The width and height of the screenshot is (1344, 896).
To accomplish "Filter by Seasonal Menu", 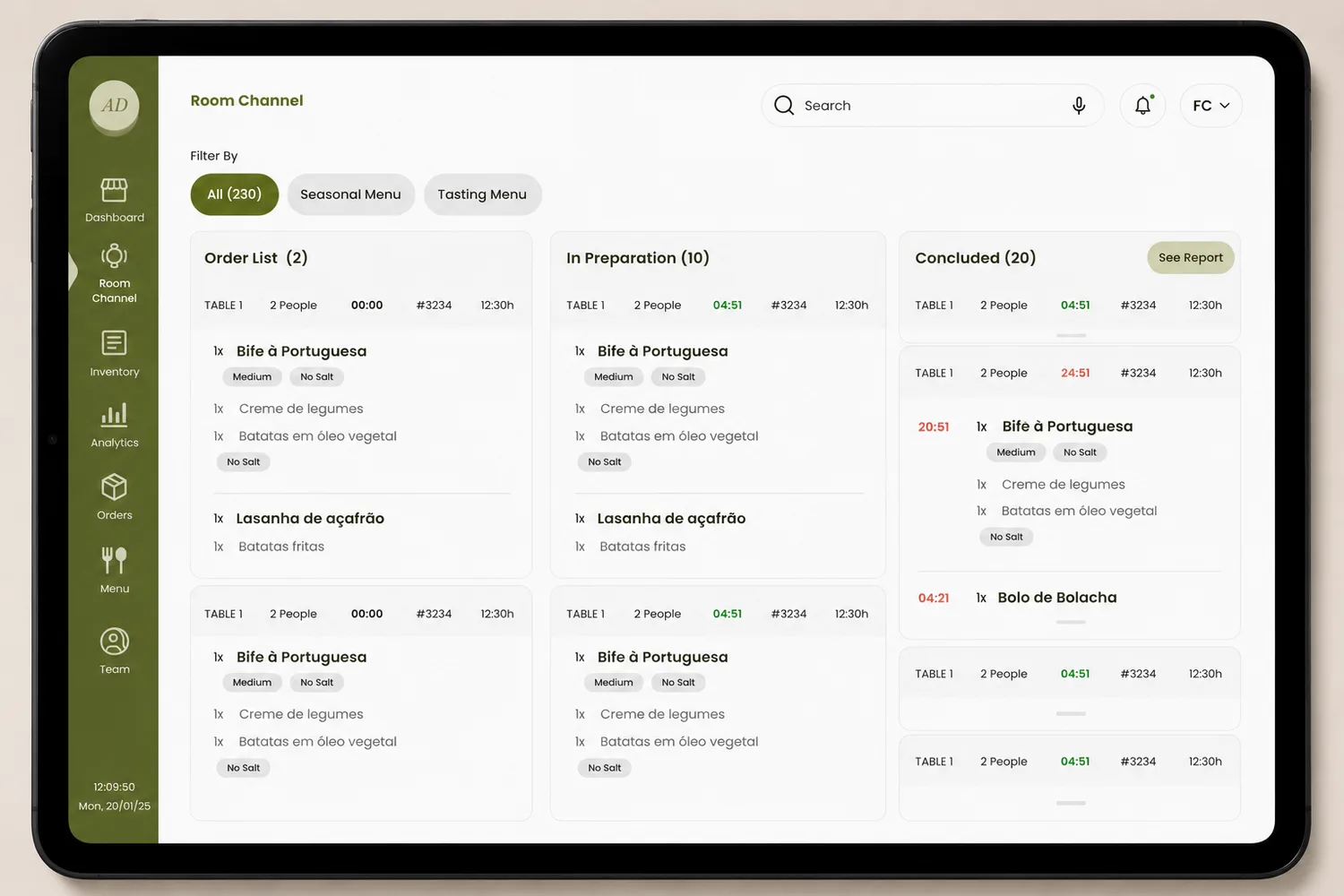I will tap(350, 194).
